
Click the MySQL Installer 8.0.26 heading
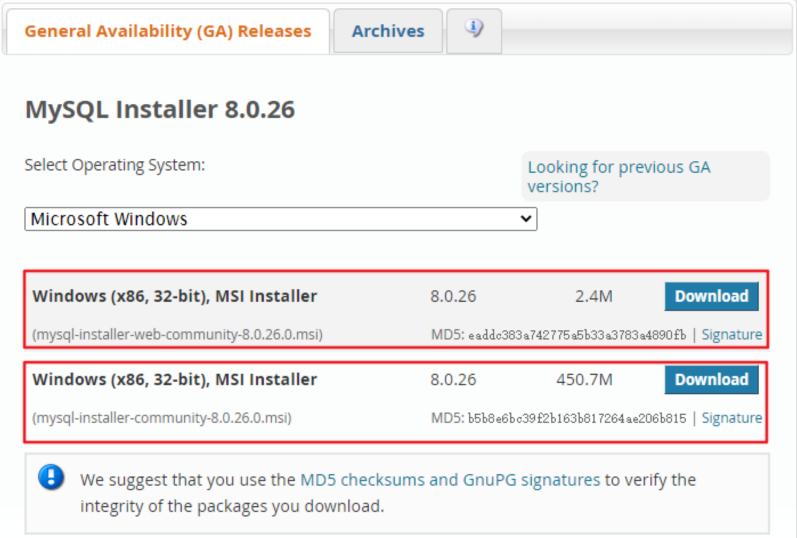coord(160,109)
